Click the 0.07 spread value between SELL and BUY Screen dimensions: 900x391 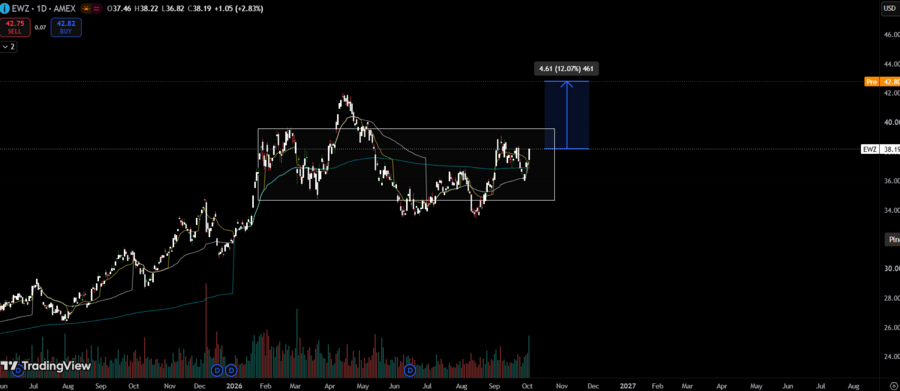click(40, 28)
